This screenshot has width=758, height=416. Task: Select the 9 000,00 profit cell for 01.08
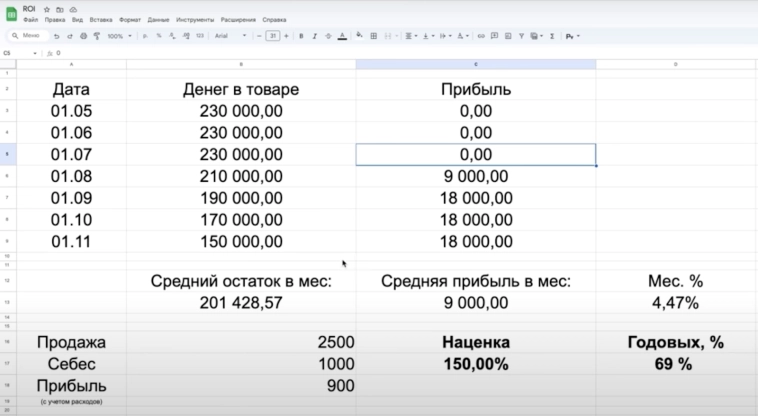pos(476,176)
